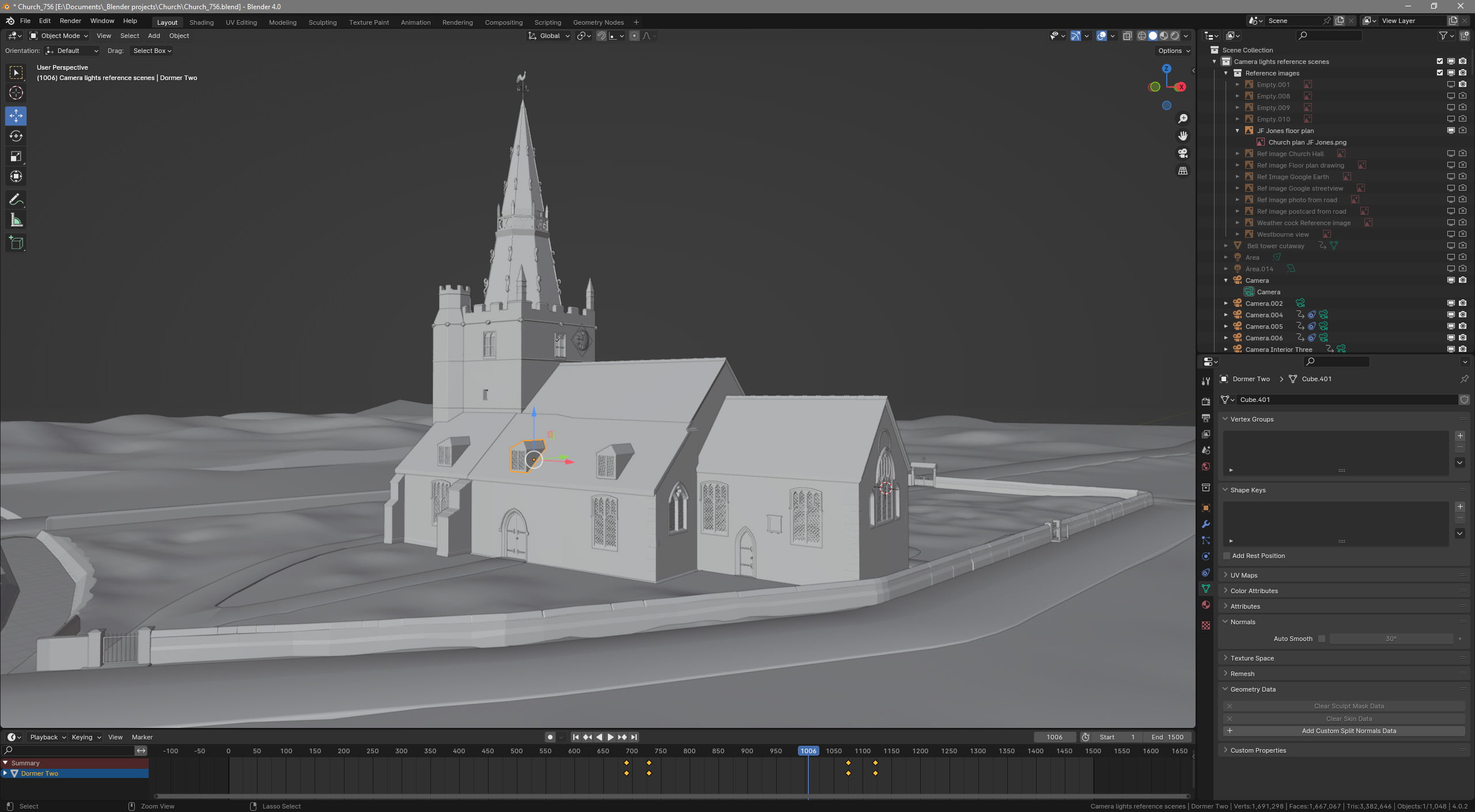1475x812 pixels.
Task: Toggle snapping magnet in the header
Action: (x=602, y=36)
